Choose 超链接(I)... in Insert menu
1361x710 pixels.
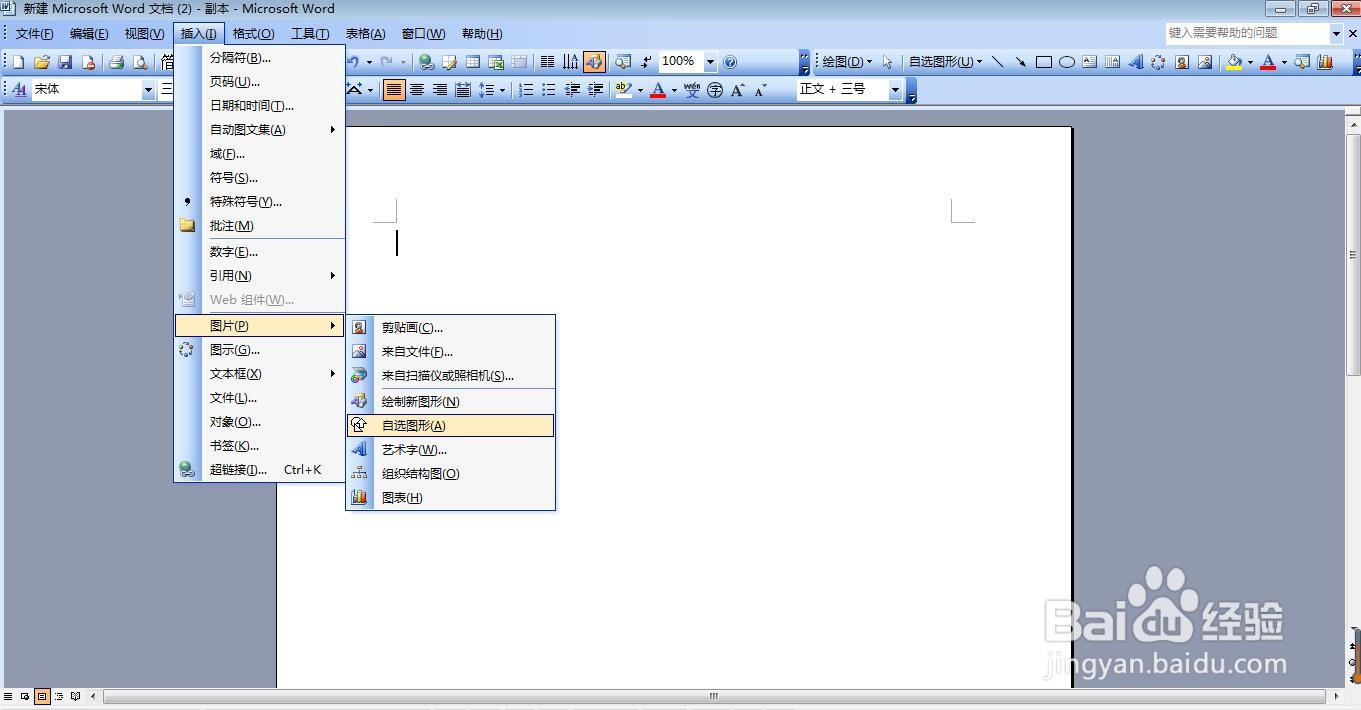click(260, 469)
